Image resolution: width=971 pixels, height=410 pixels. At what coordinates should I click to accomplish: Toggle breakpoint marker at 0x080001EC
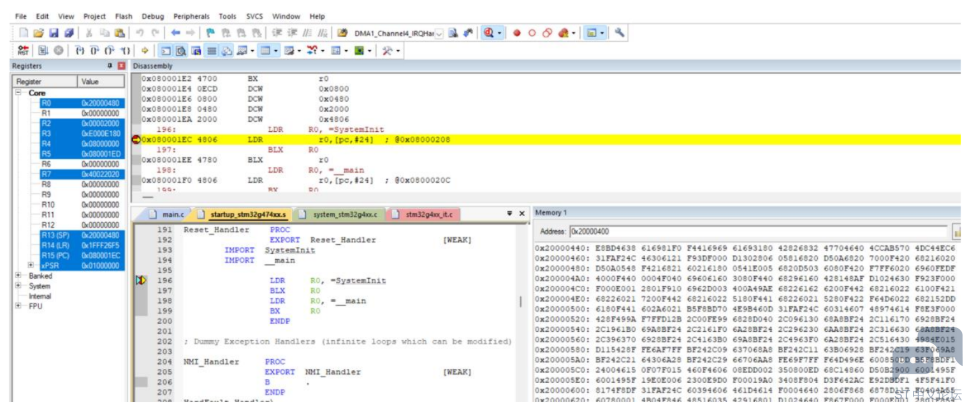136,140
